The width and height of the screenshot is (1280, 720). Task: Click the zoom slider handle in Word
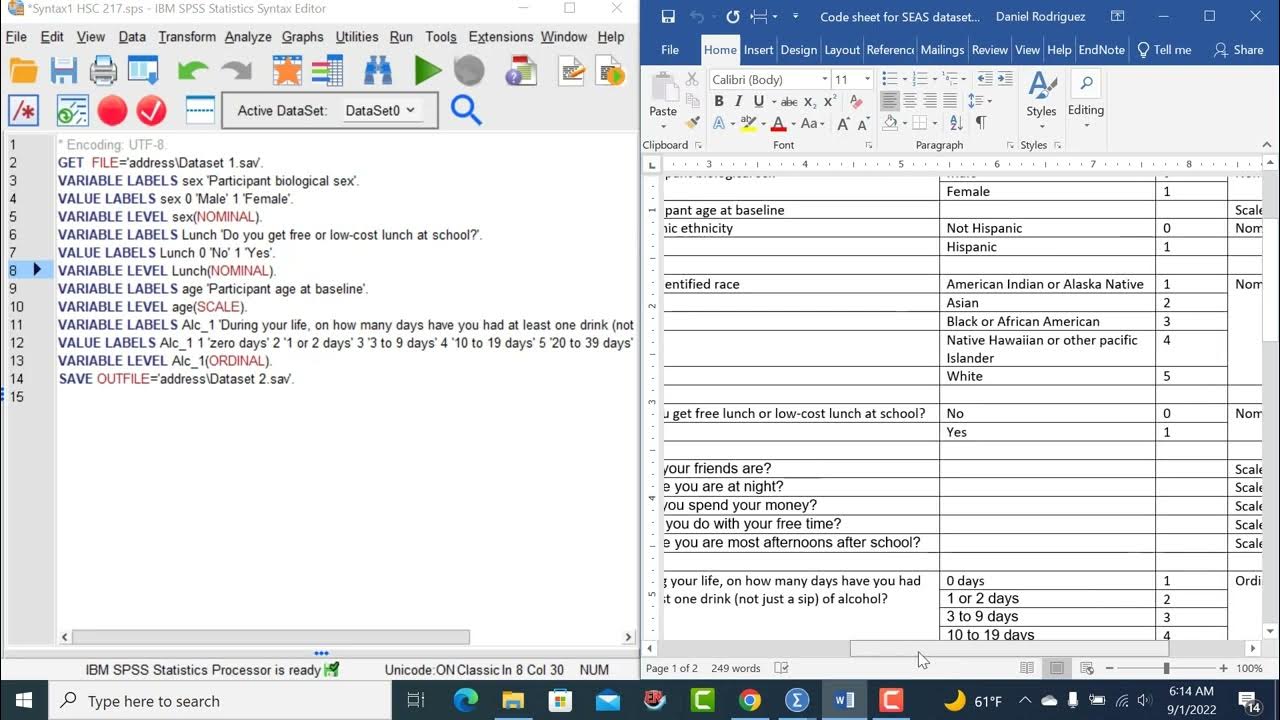click(x=1166, y=668)
